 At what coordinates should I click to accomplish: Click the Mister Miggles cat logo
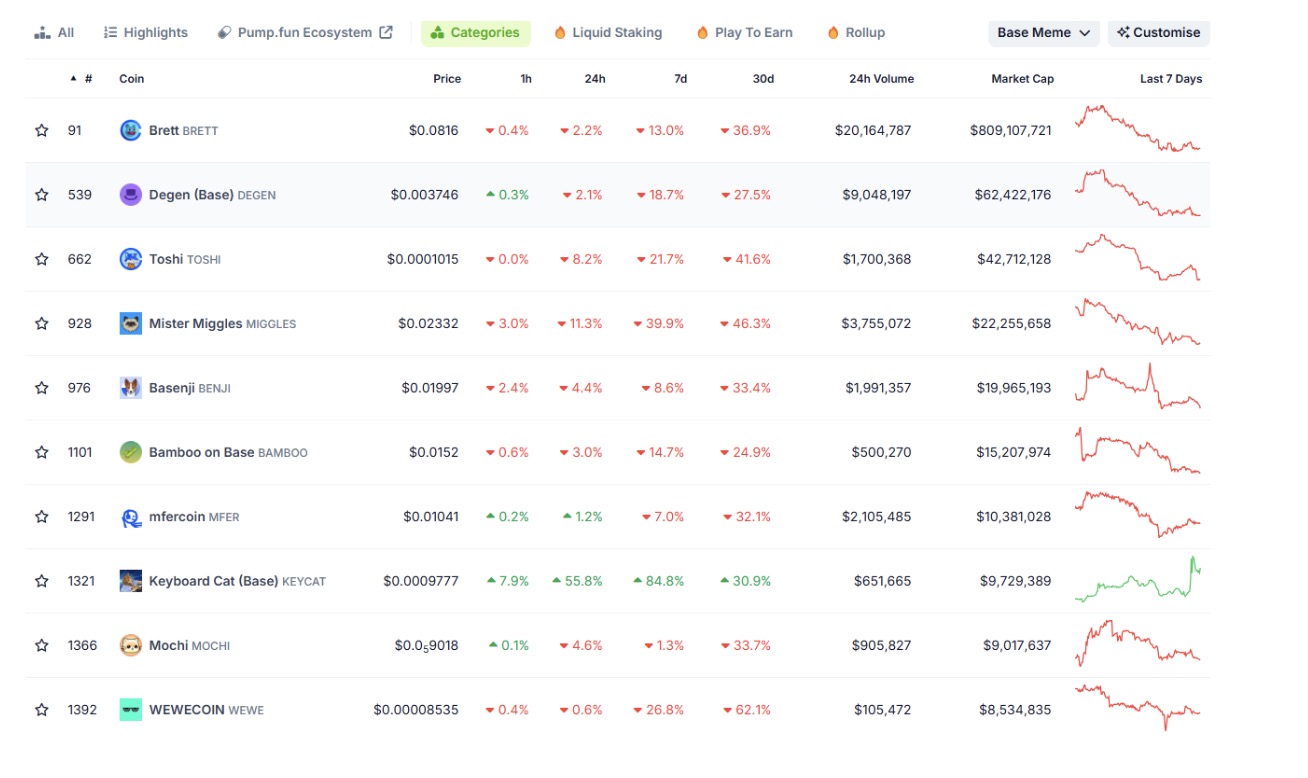[x=130, y=323]
